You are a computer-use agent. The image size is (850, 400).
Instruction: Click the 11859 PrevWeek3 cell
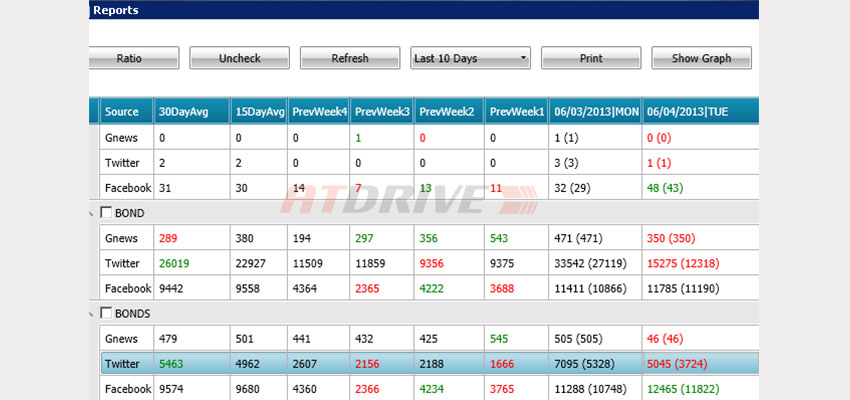382,263
